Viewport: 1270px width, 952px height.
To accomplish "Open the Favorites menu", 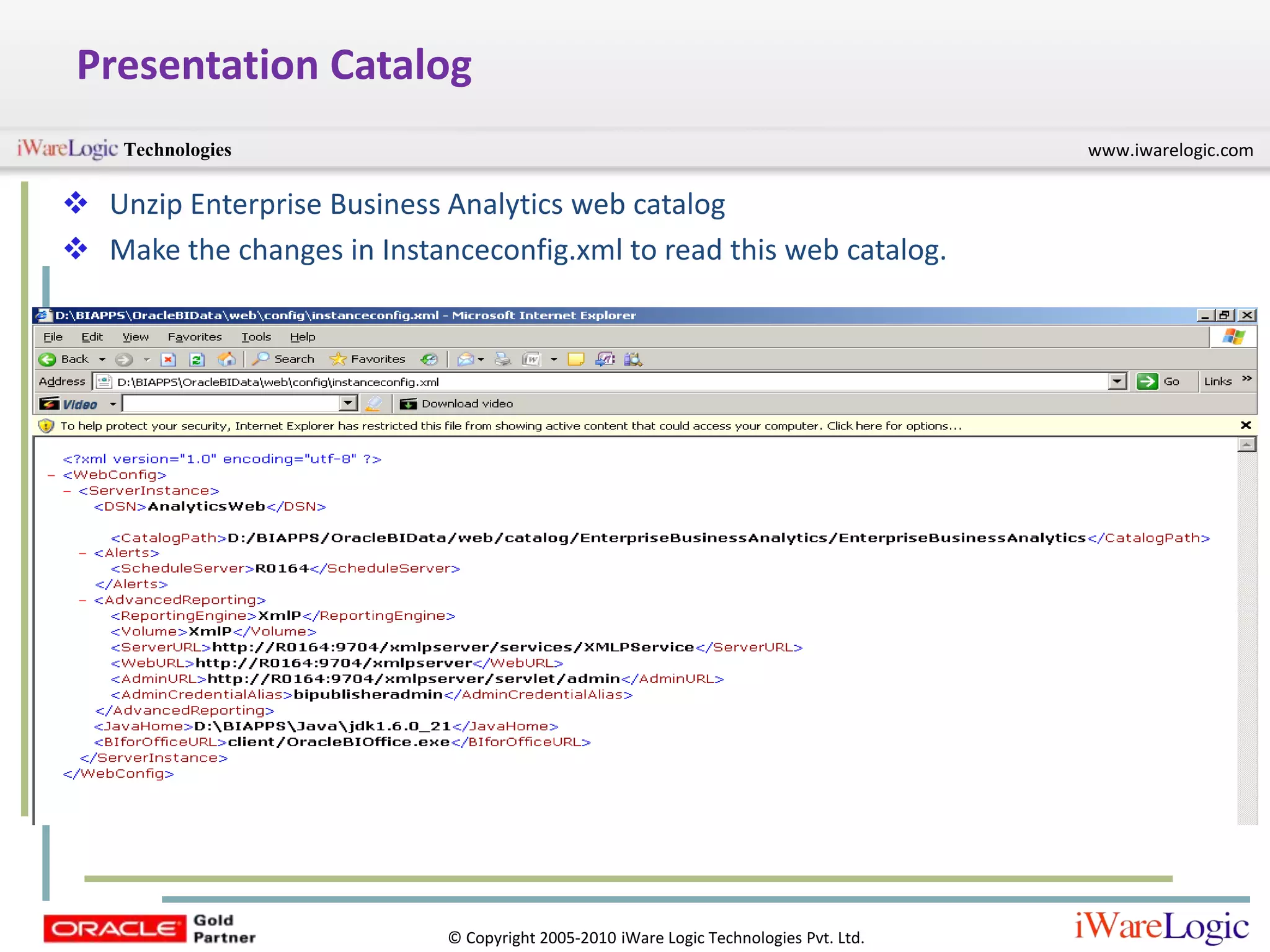I will (x=195, y=337).
